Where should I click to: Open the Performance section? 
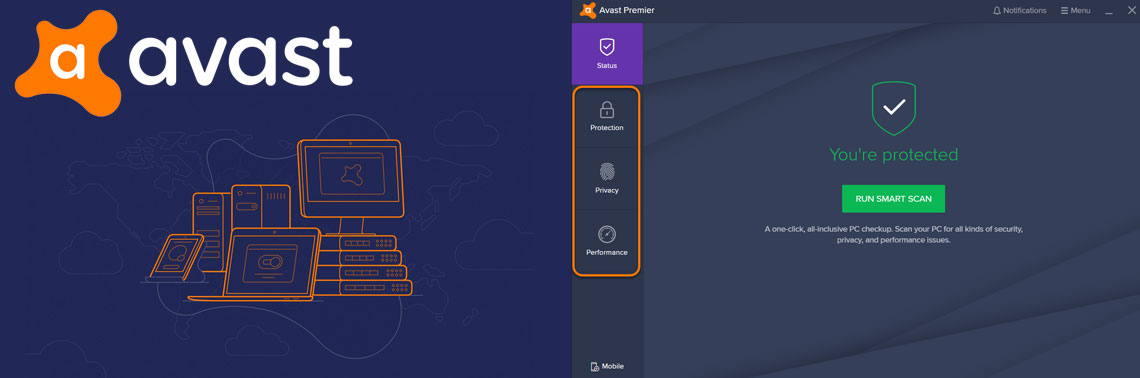click(606, 242)
